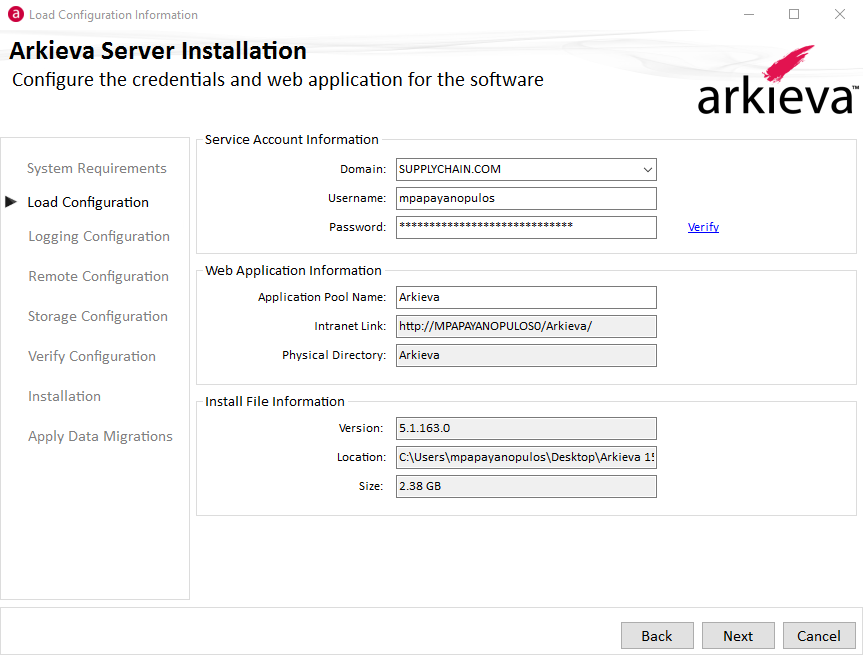Click 'Load Configuration Information' window title
The height and width of the screenshot is (655, 863).
click(x=113, y=15)
